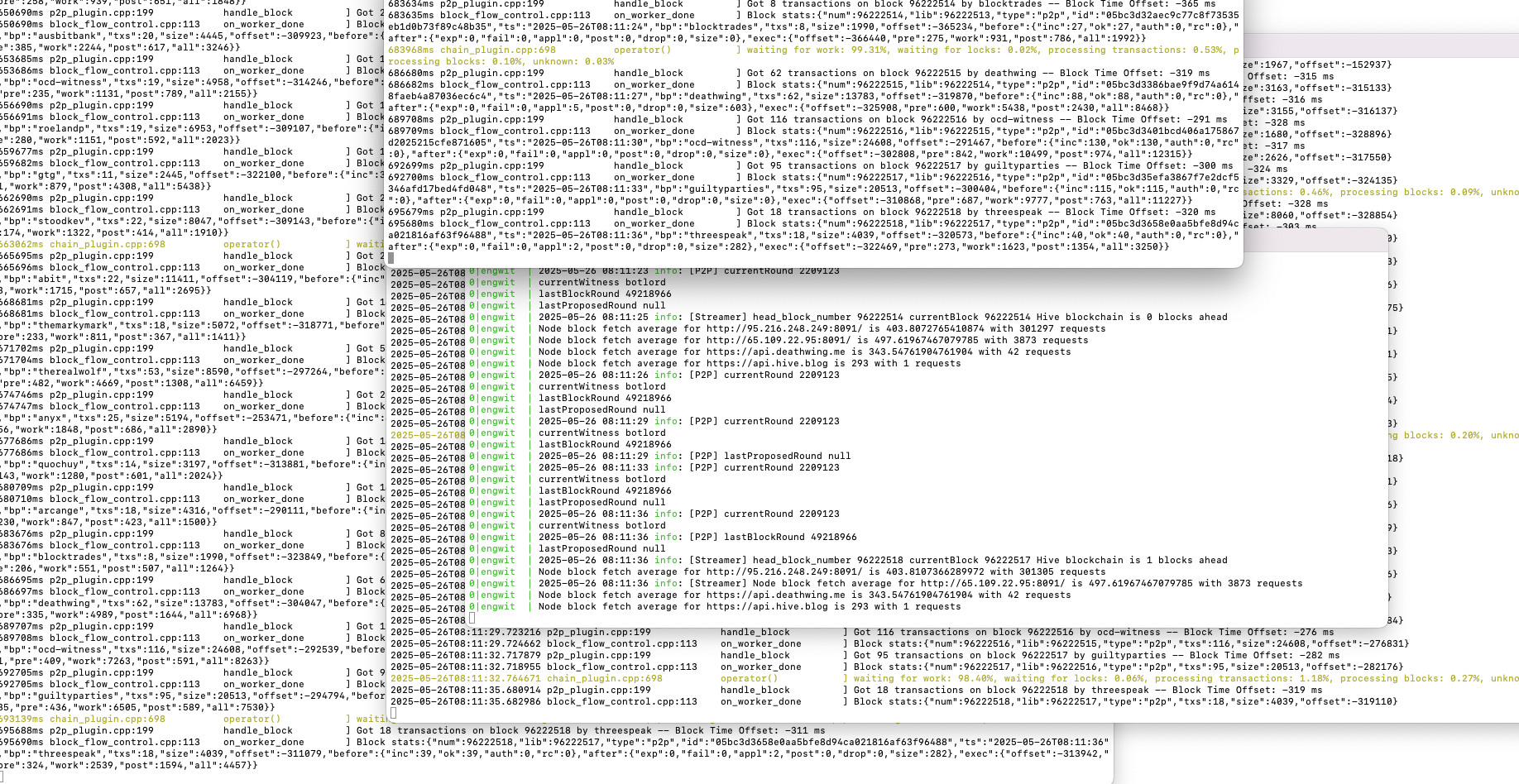
Task: Click the cursor below the 08:11:35.682986 line
Action: point(394,713)
